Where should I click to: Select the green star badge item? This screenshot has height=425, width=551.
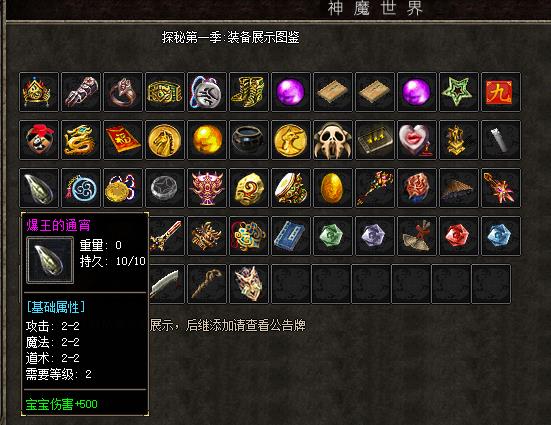point(459,92)
